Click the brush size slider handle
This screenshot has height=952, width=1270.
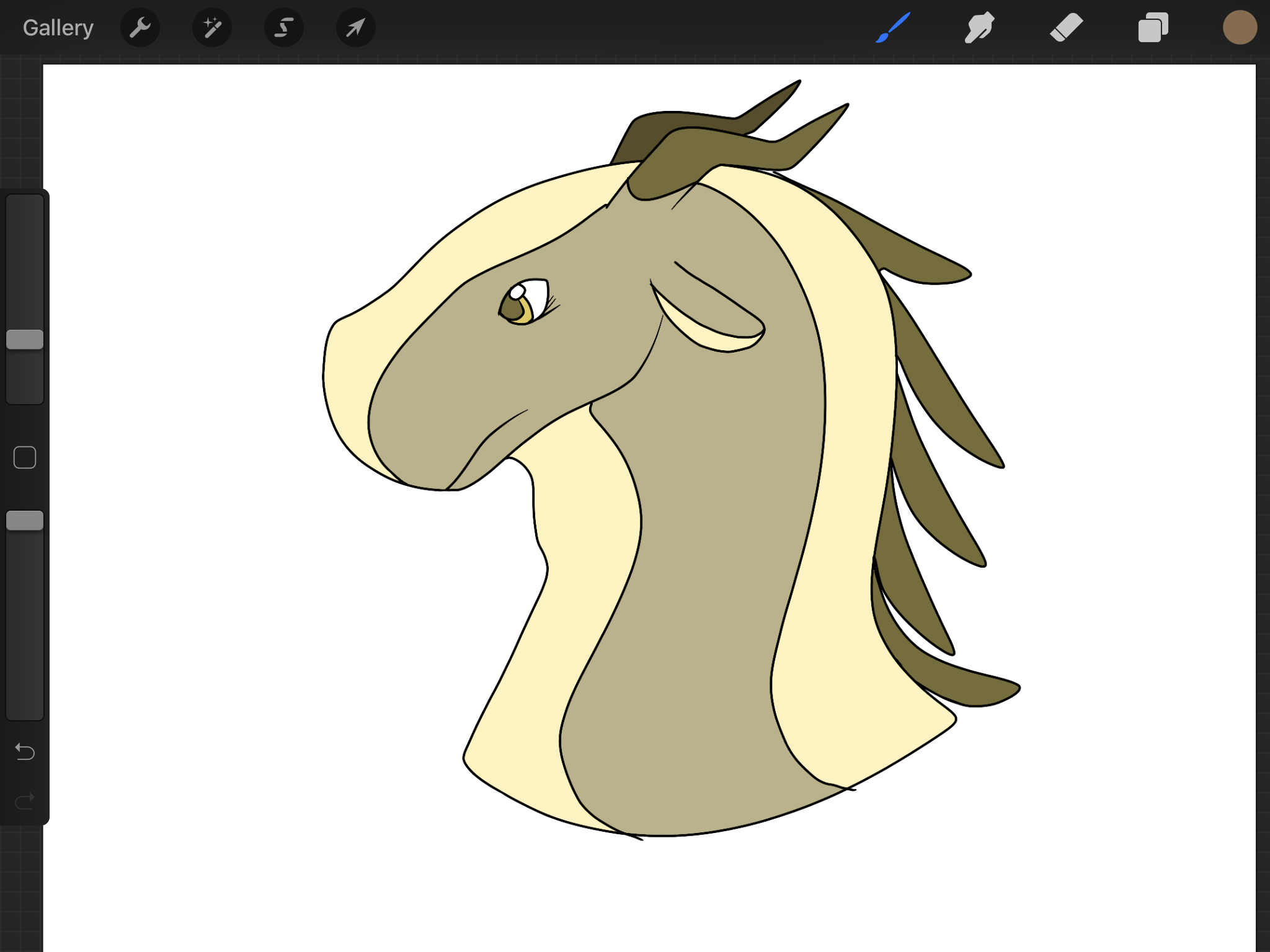point(25,340)
